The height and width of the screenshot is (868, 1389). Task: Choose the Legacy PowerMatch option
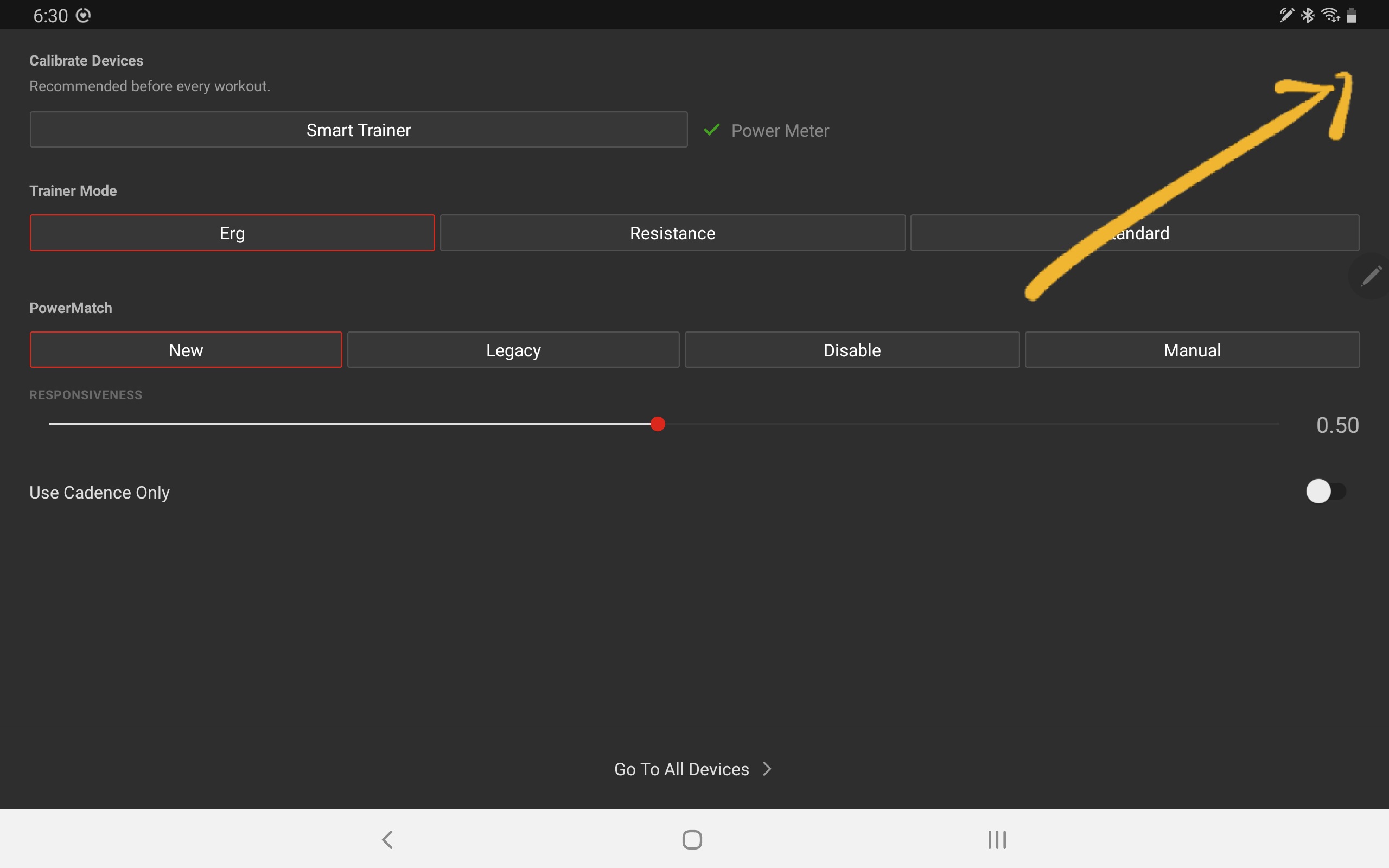tap(513, 349)
